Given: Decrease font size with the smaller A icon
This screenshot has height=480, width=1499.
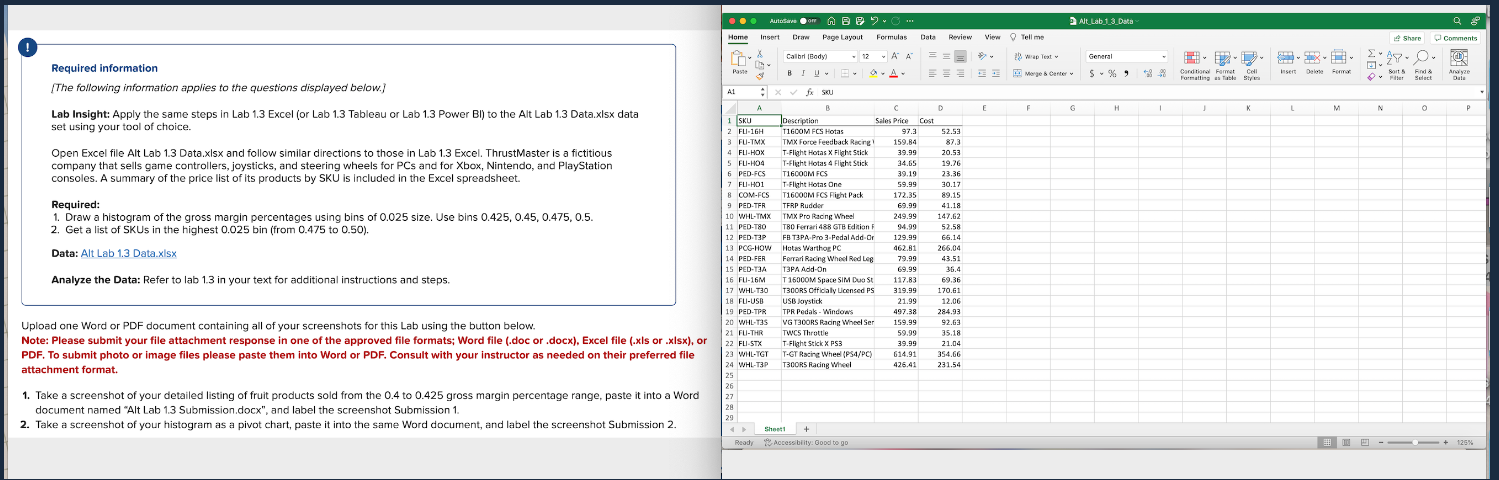Looking at the screenshot, I should coord(909,56).
